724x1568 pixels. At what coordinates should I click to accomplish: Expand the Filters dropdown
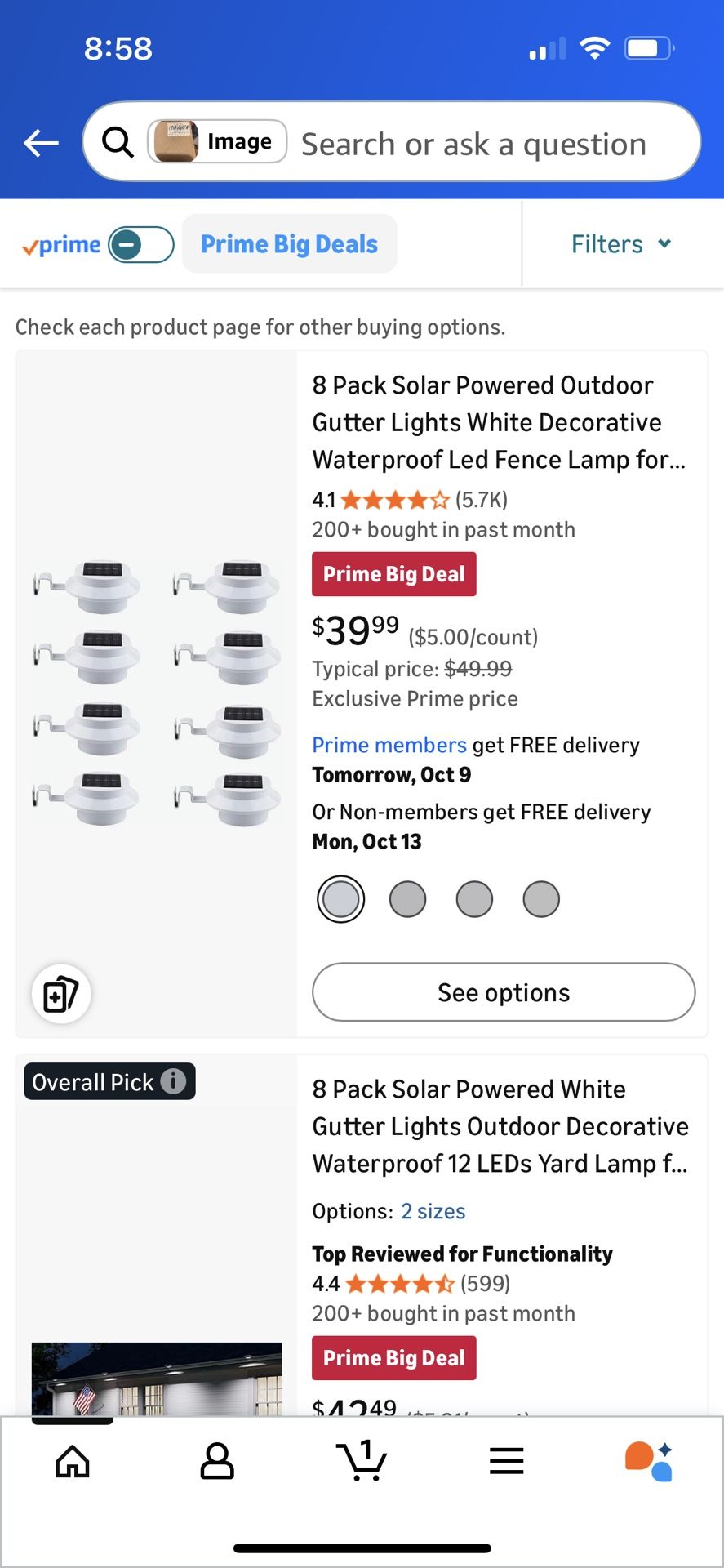click(621, 244)
